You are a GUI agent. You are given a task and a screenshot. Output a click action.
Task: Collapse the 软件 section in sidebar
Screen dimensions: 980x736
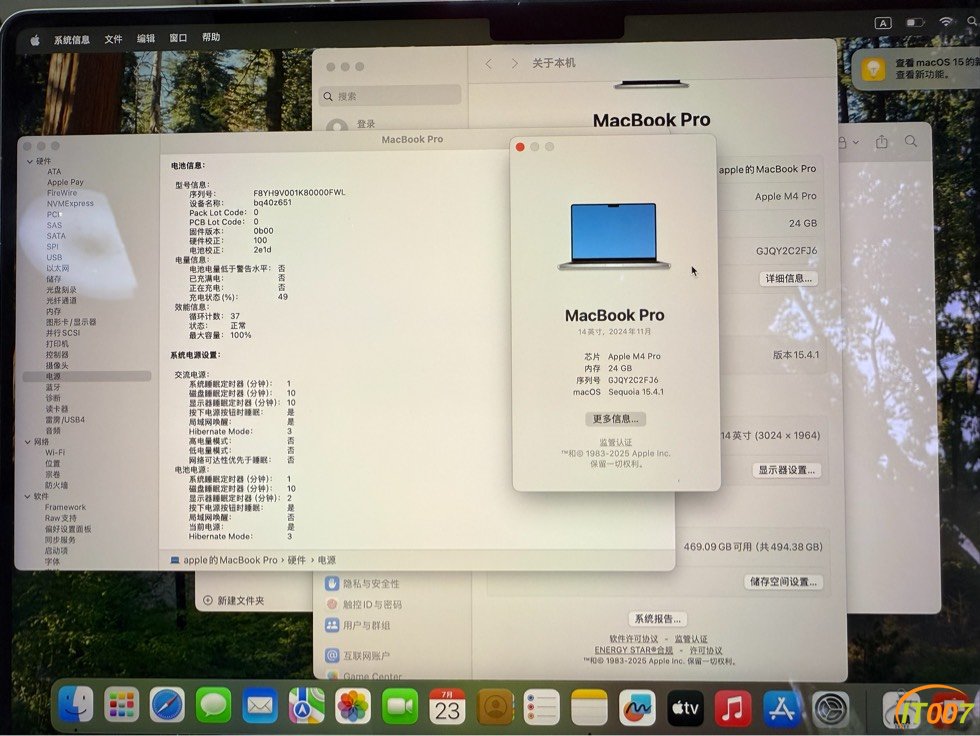click(28, 496)
